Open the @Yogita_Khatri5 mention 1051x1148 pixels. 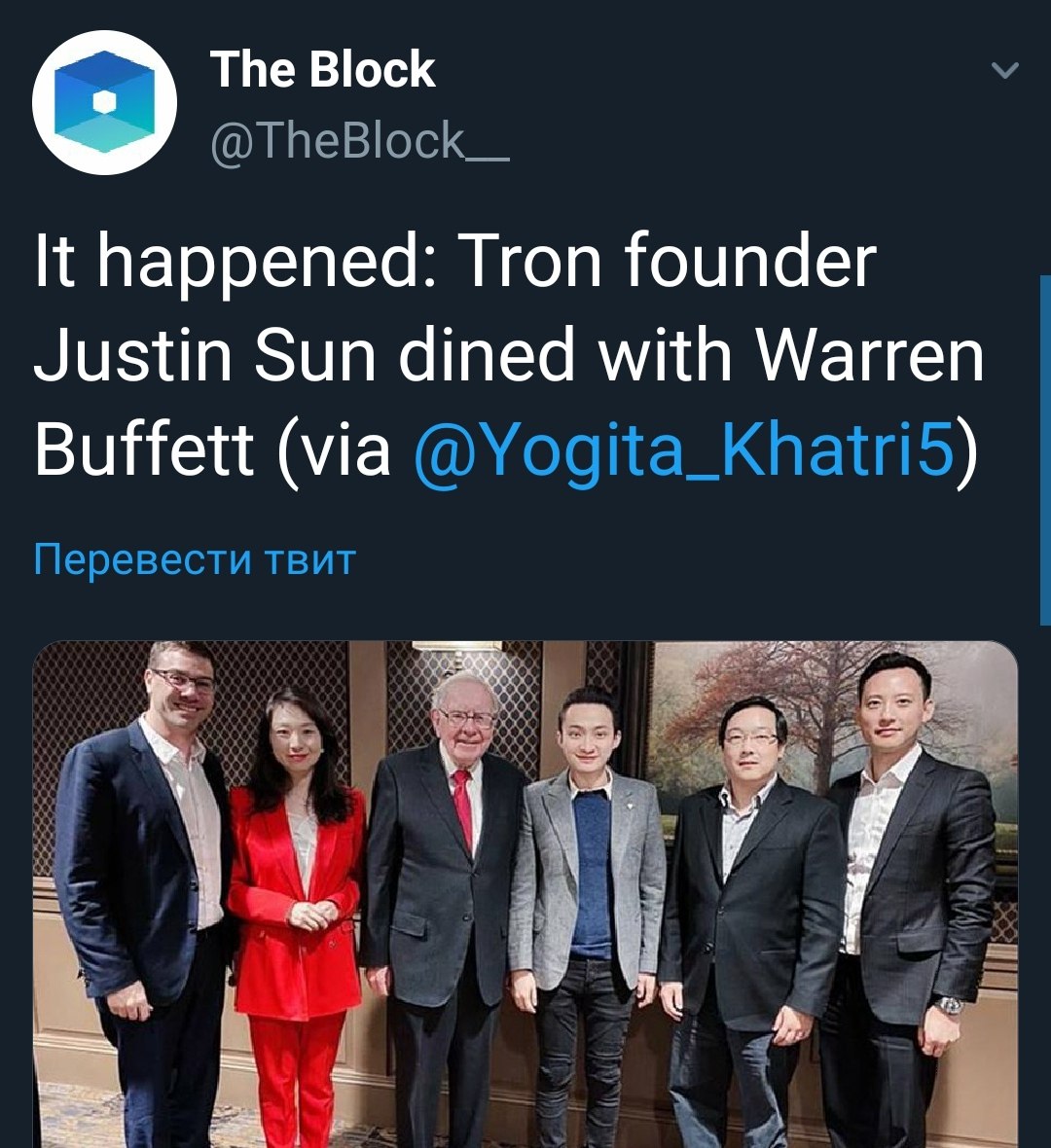(685, 448)
